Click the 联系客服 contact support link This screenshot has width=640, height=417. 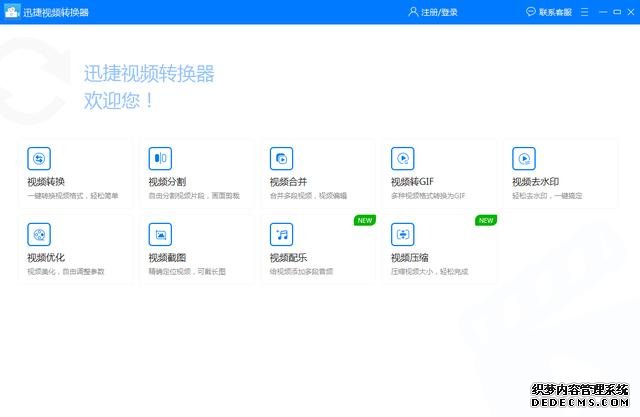[x=555, y=12]
